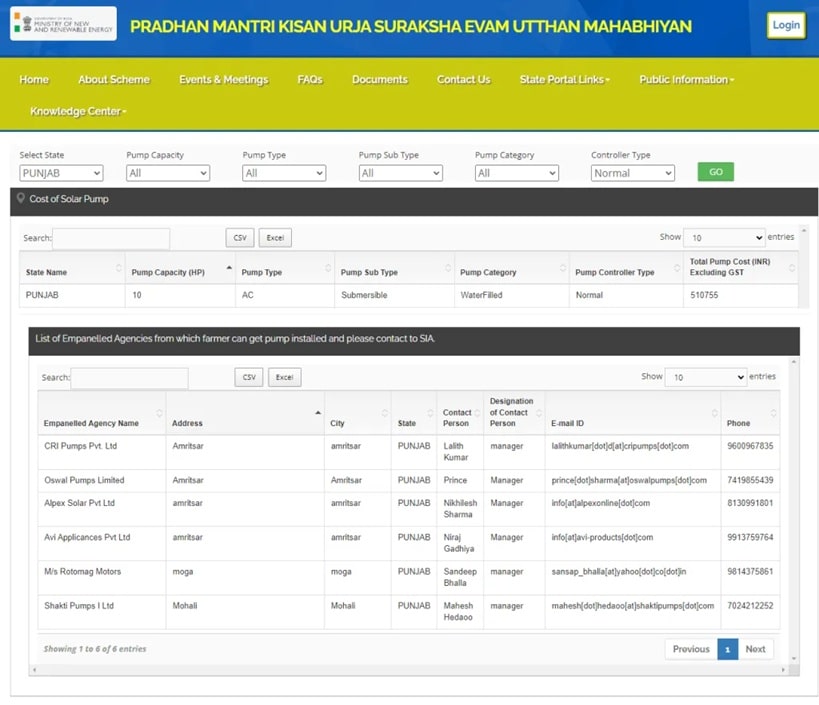Click the Login button
This screenshot has width=819, height=705.
coord(786,25)
